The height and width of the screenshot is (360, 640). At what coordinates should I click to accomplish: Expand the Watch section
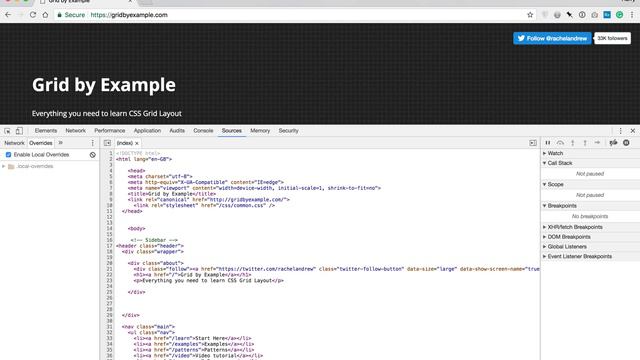point(544,153)
